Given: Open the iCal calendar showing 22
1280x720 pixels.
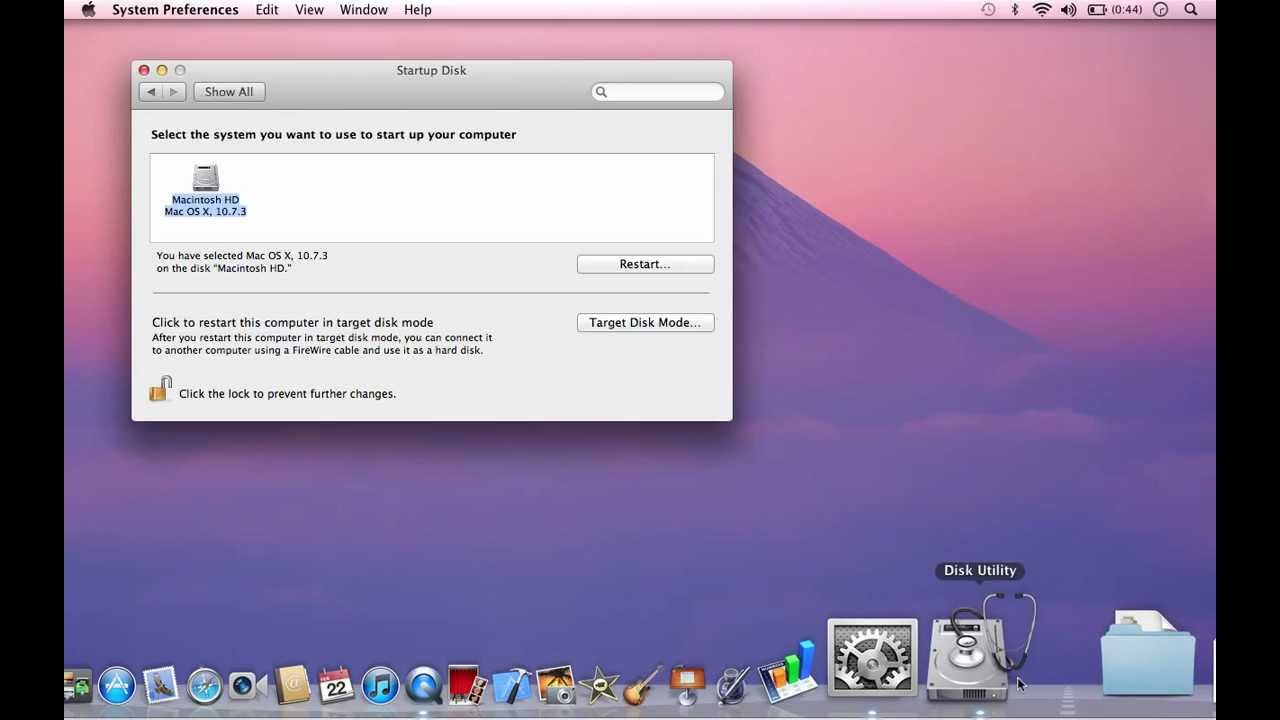Looking at the screenshot, I should 336,685.
